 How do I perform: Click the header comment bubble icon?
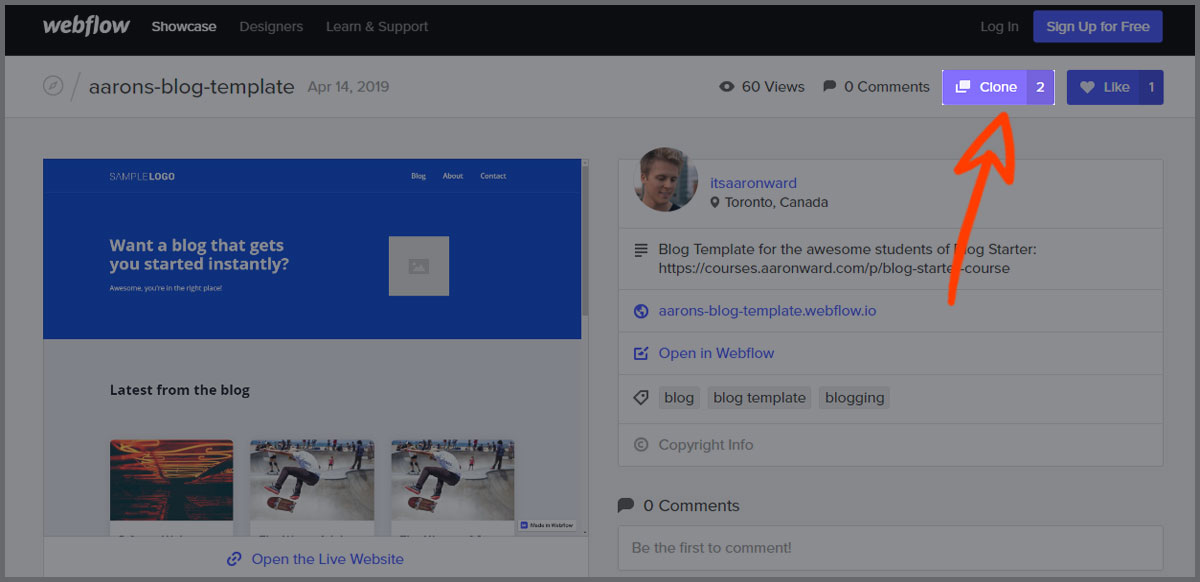pyautogui.click(x=829, y=87)
